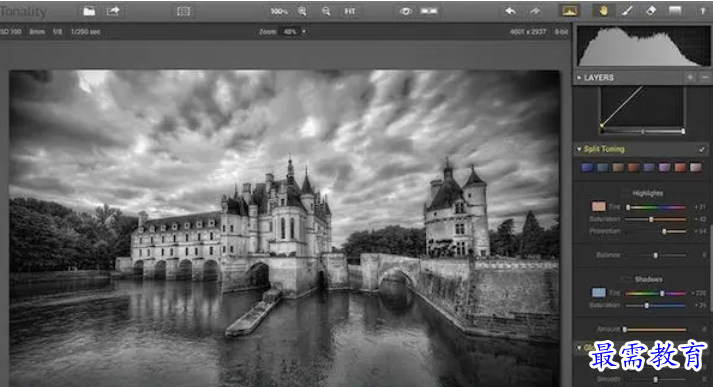This screenshot has height=387, width=713.
Task: Adjust the white point handle under curve
Action: point(683,131)
